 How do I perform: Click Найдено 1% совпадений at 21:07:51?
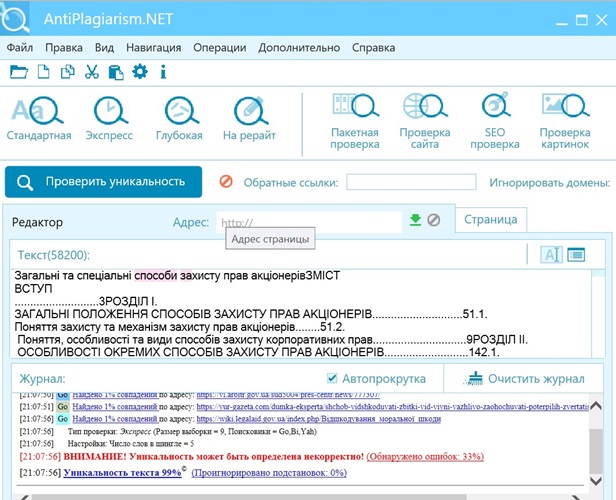(x=115, y=407)
